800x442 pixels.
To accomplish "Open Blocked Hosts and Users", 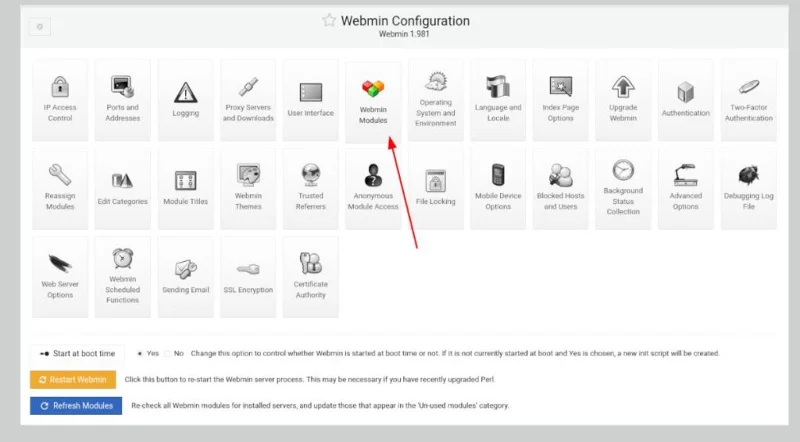I will [561, 189].
